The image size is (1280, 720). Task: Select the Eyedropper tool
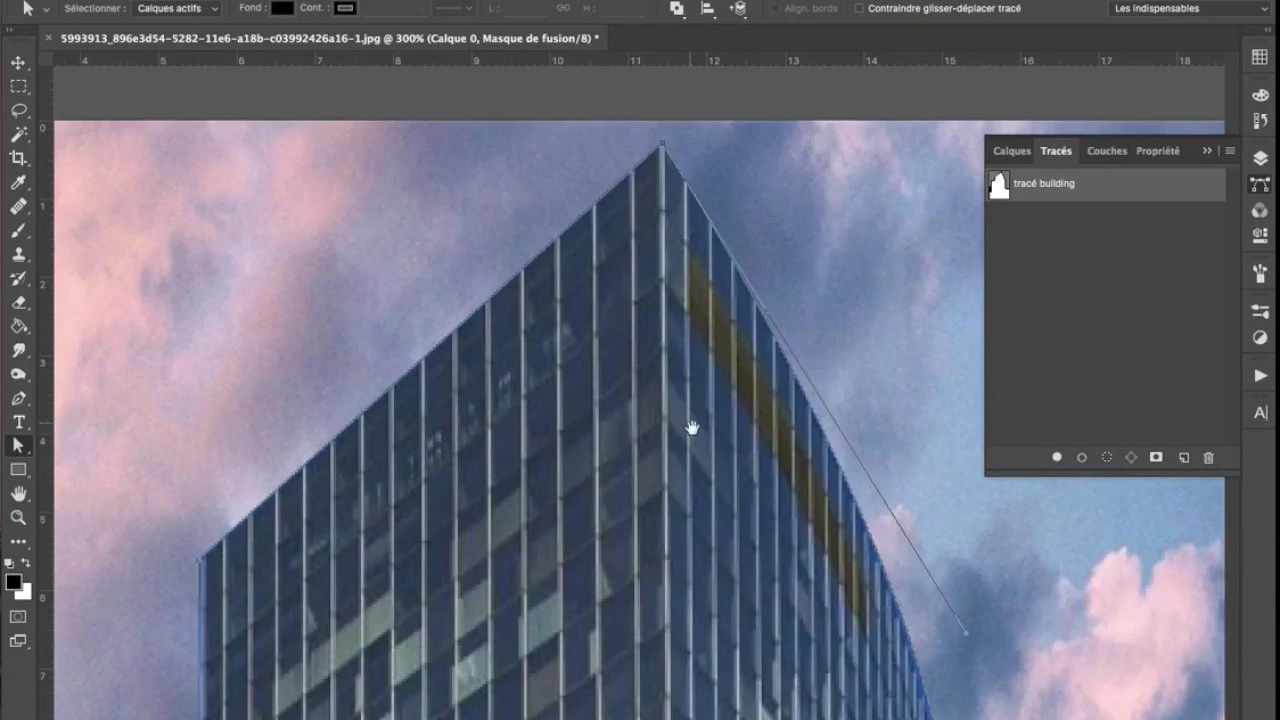point(18,182)
